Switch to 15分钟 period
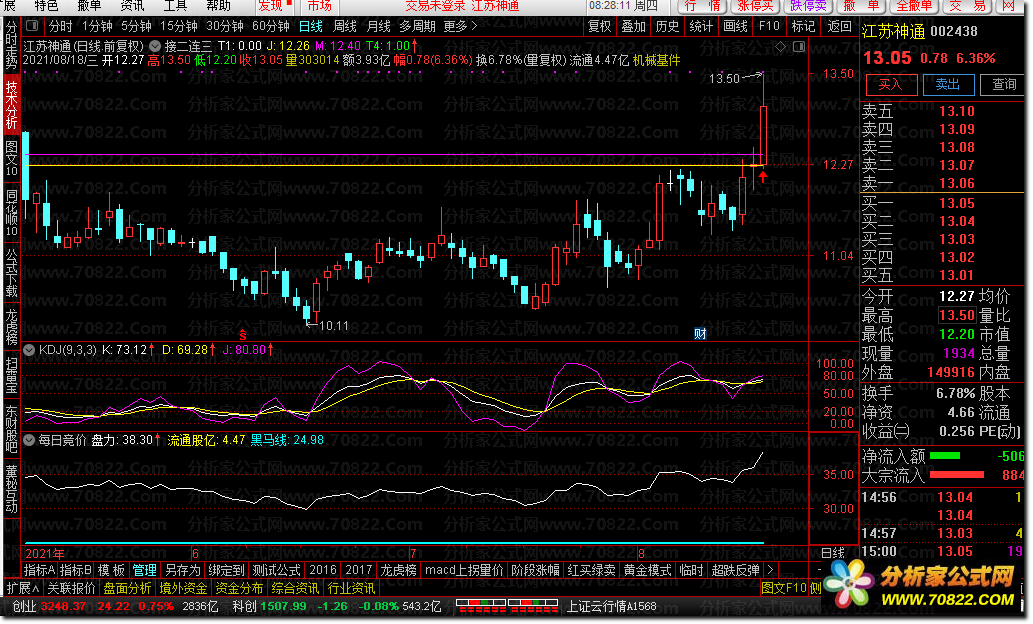This screenshot has width=1033, height=624. coord(179,26)
